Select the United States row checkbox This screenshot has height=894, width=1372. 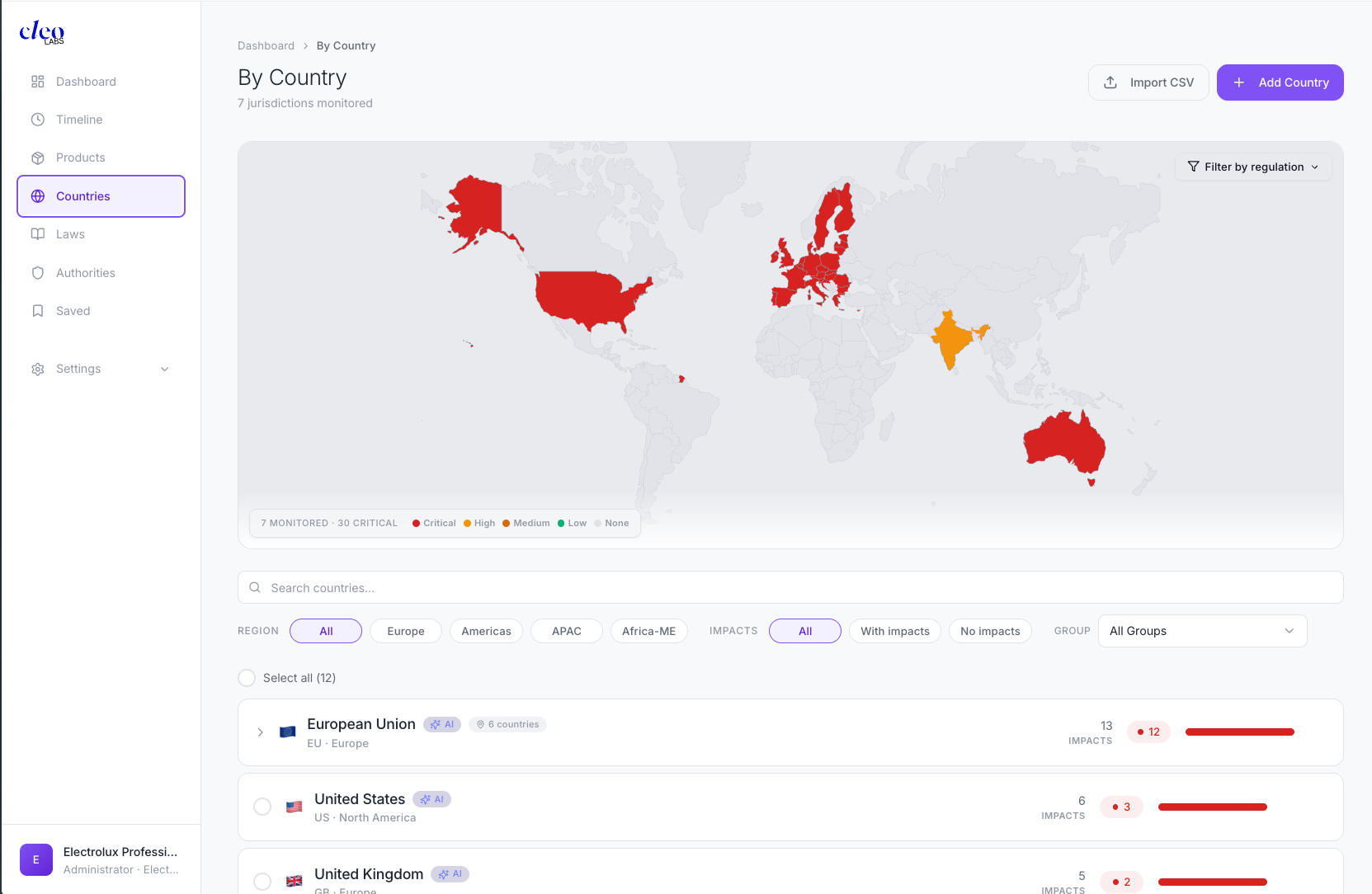click(262, 807)
